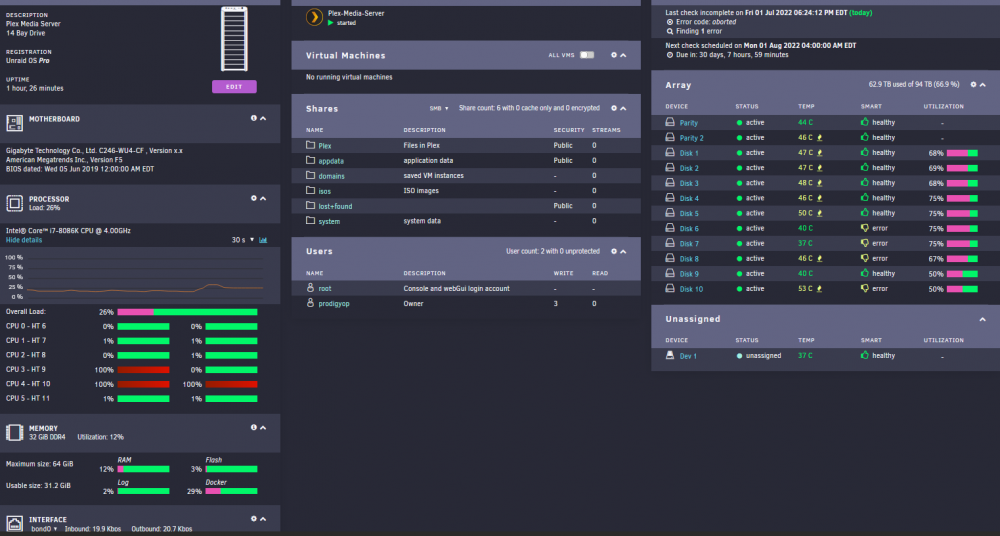Collapse the Processor section

[x=263, y=198]
